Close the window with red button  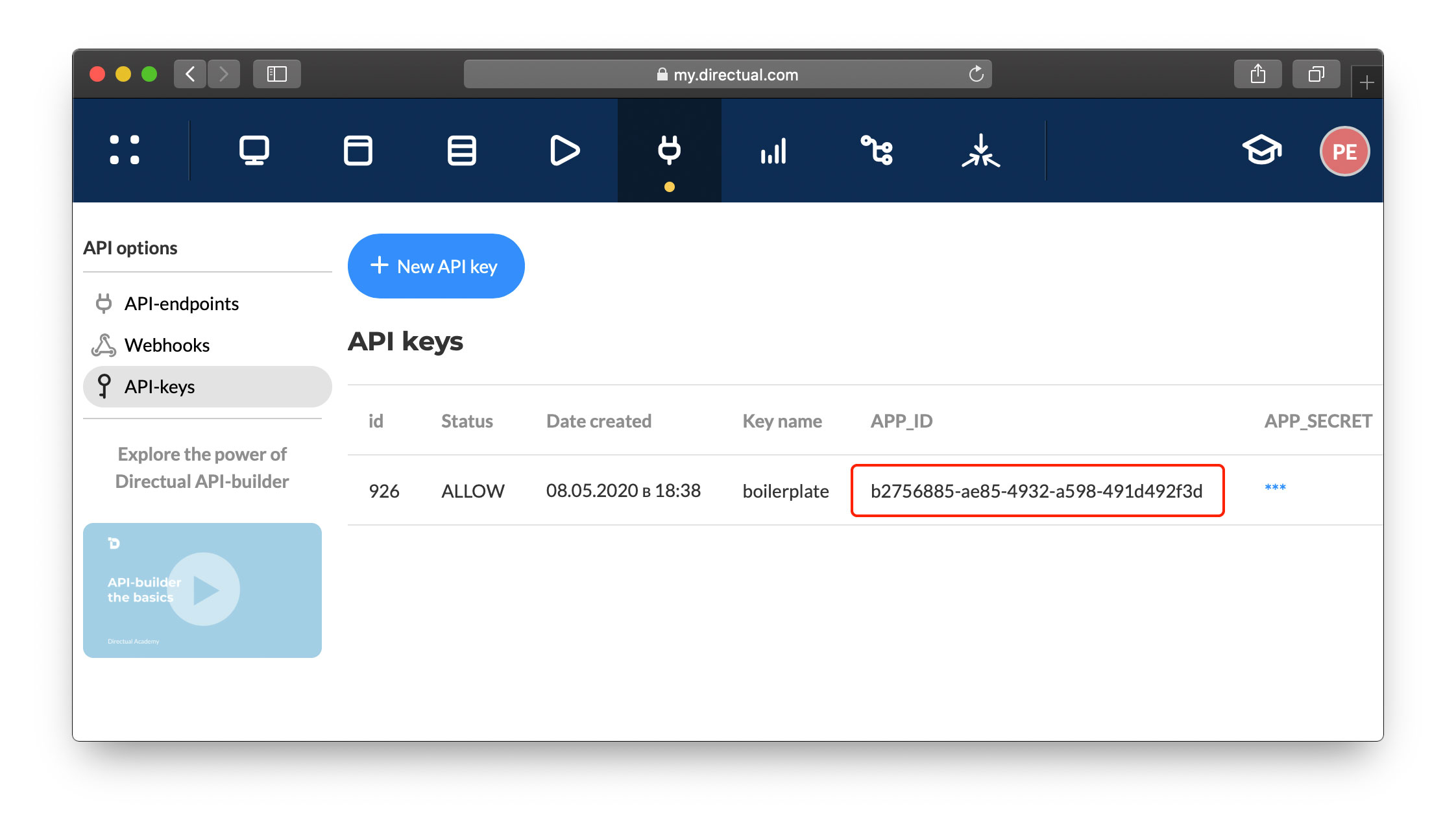click(x=97, y=74)
